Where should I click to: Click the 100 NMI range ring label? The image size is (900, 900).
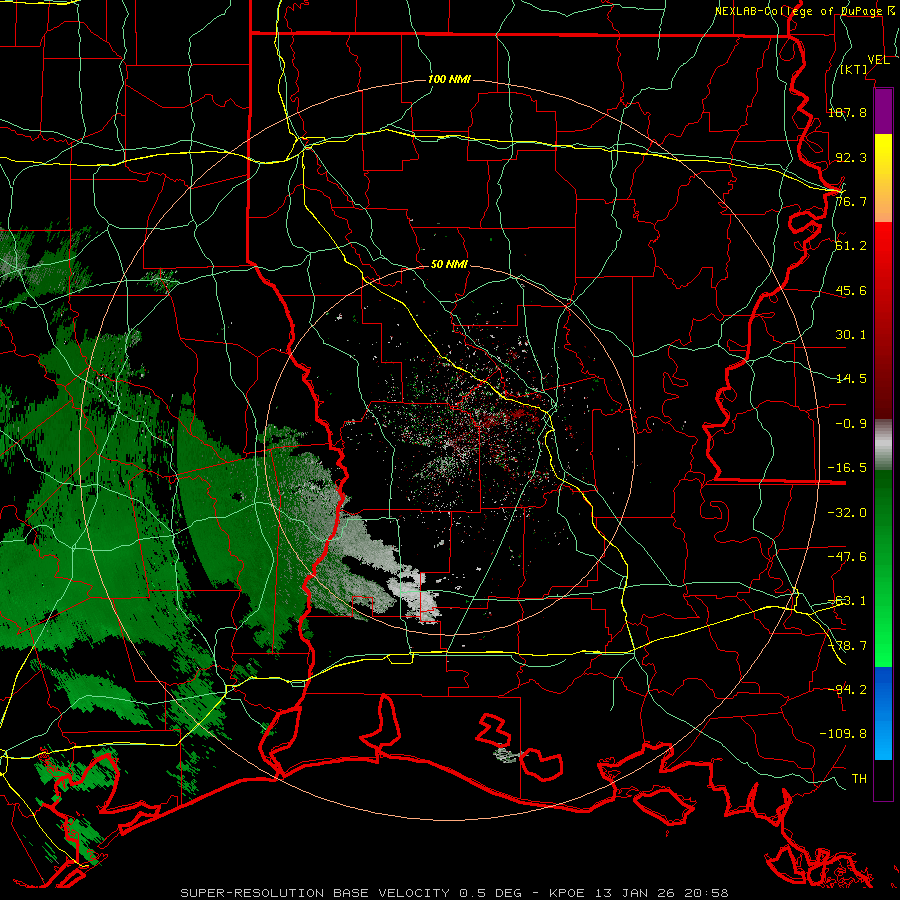449,79
